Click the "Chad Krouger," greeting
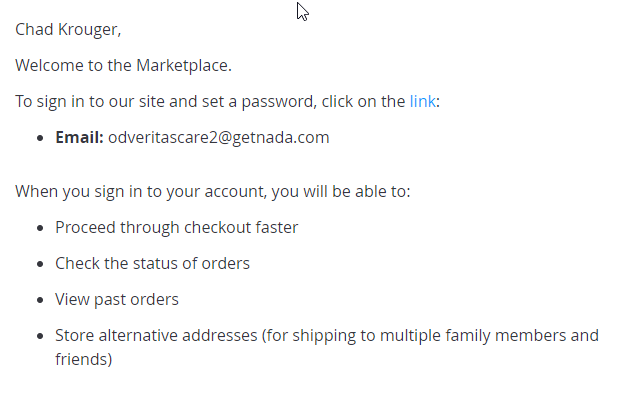This screenshot has width=617, height=407. pyautogui.click(x=68, y=30)
